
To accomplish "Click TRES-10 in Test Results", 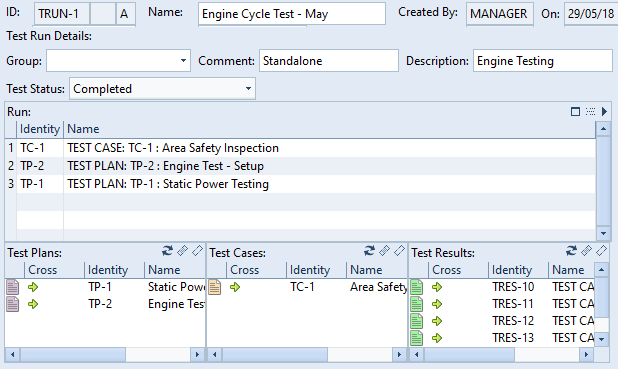I will (513, 287).
